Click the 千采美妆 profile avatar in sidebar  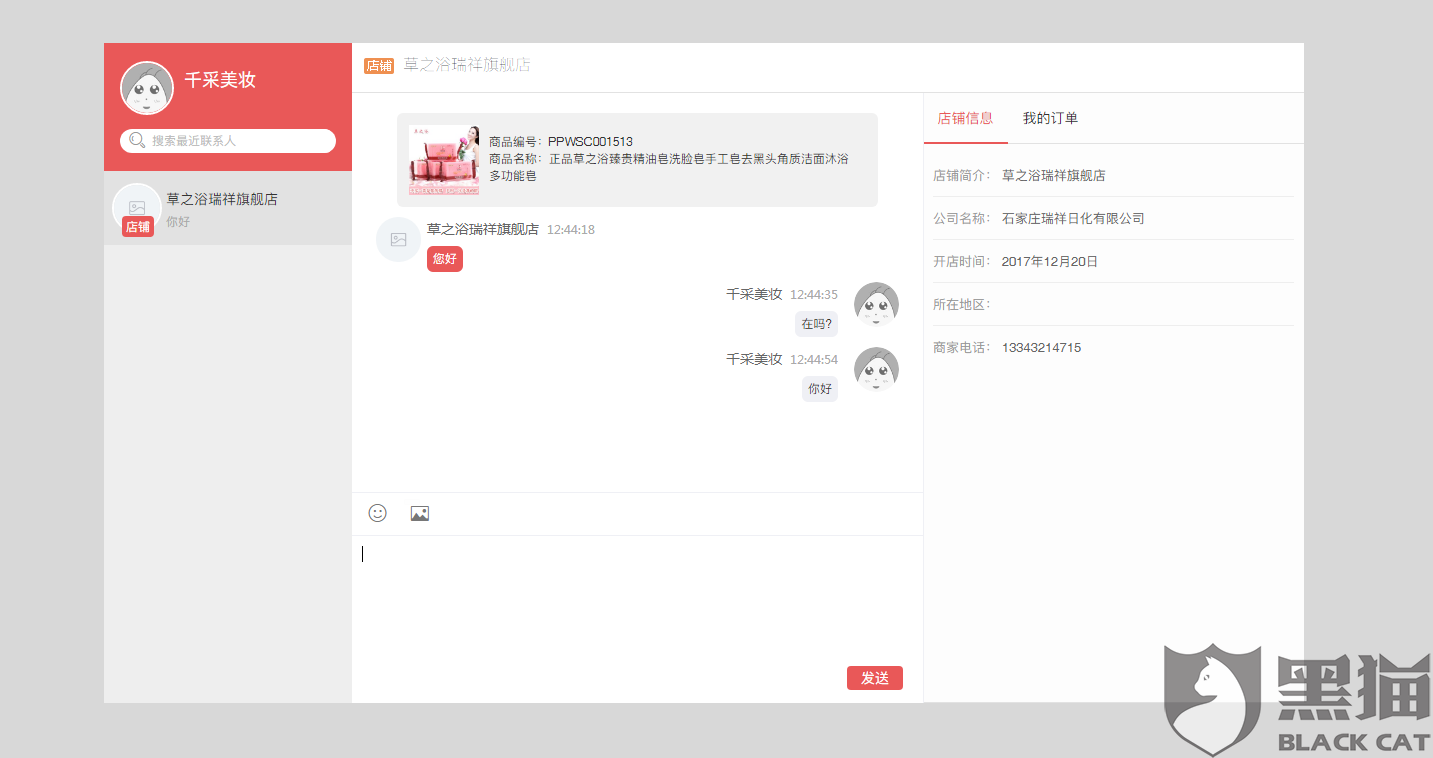(x=147, y=87)
